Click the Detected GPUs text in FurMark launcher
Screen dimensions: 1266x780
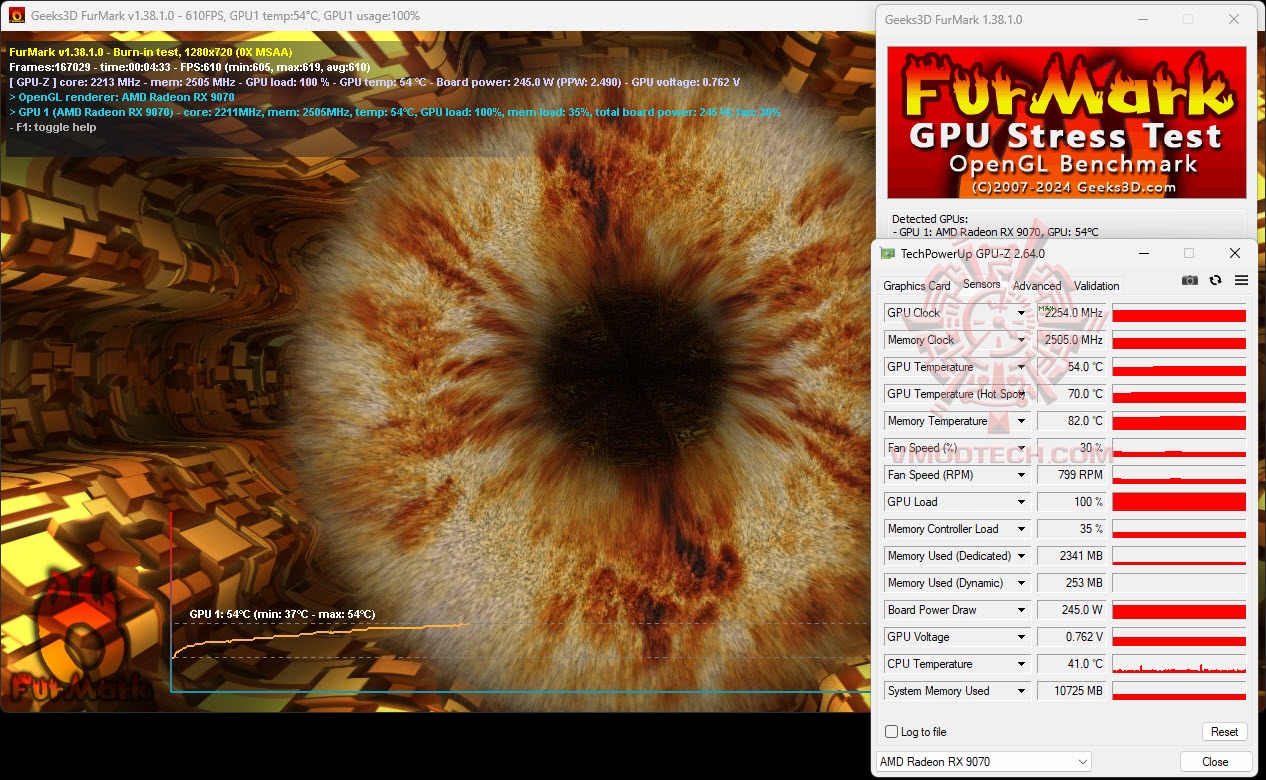pos(929,219)
